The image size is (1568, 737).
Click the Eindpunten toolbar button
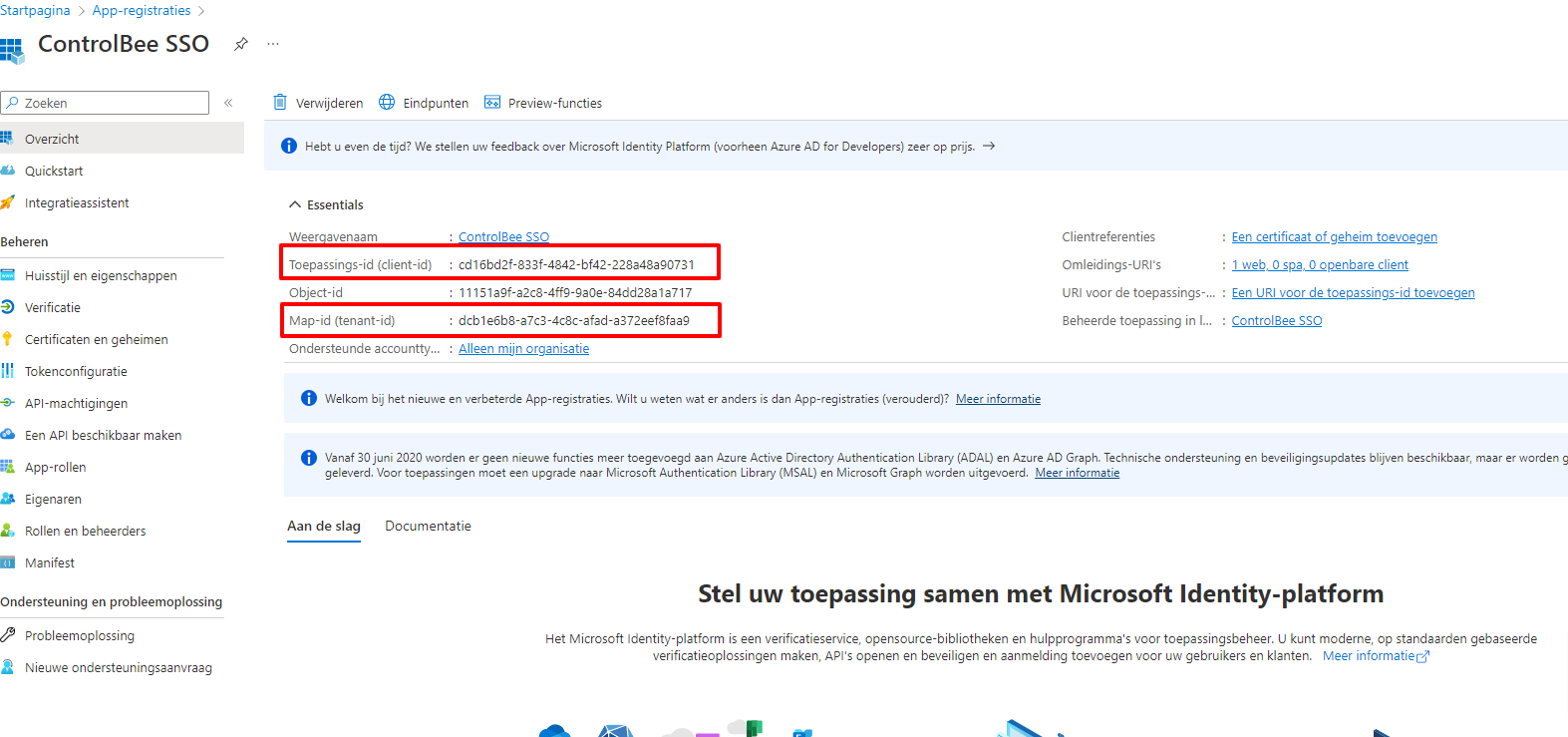pyautogui.click(x=424, y=103)
